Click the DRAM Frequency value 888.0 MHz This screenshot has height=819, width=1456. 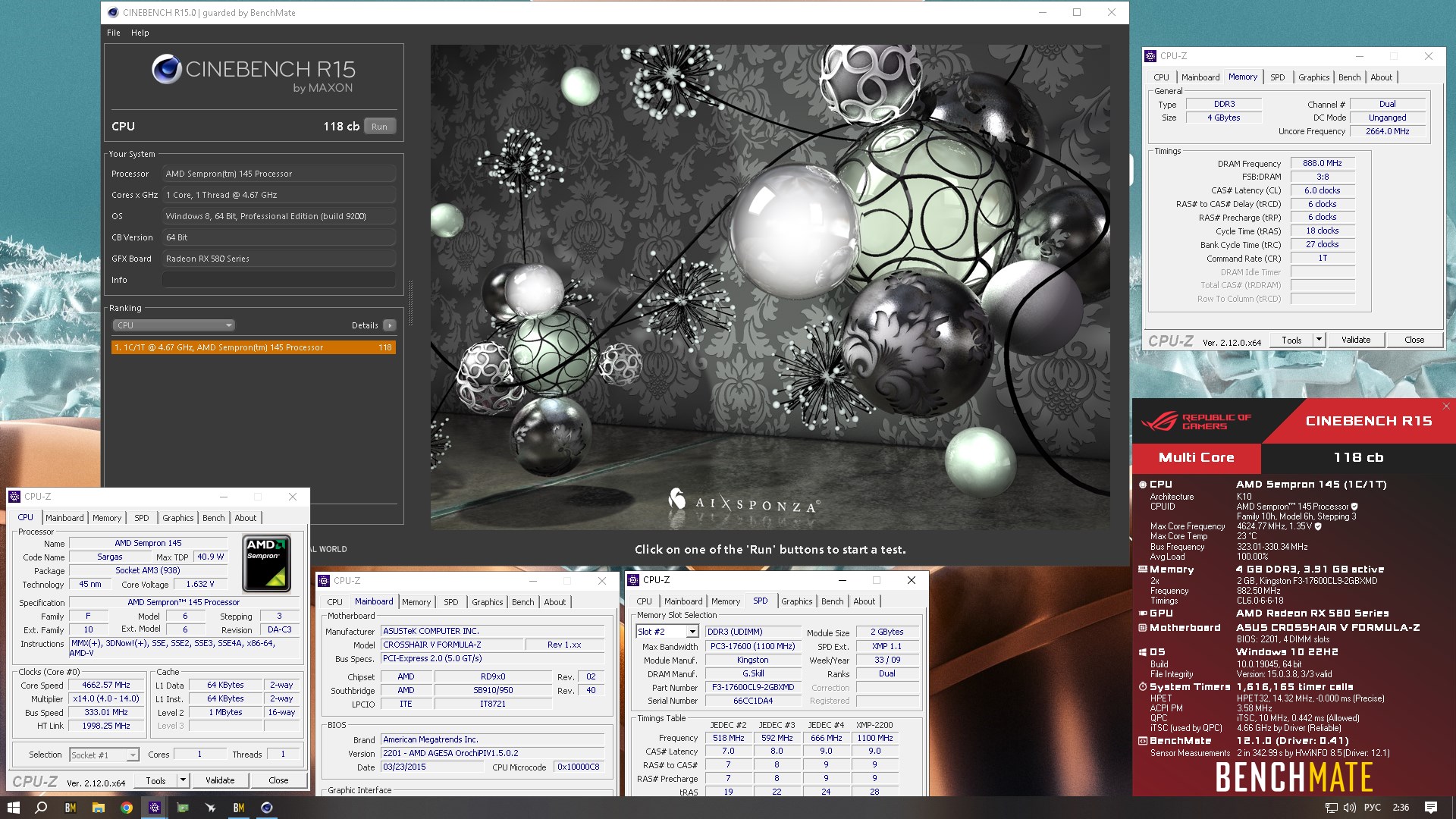[x=1322, y=163]
